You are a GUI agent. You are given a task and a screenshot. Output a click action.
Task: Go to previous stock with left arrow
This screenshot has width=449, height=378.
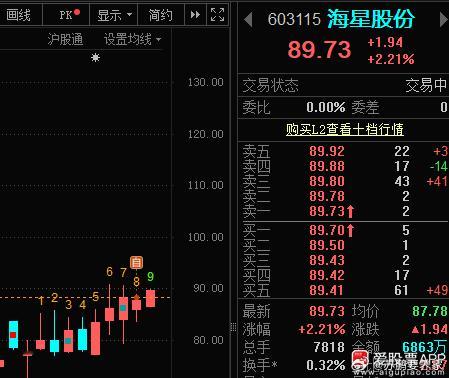click(x=248, y=20)
